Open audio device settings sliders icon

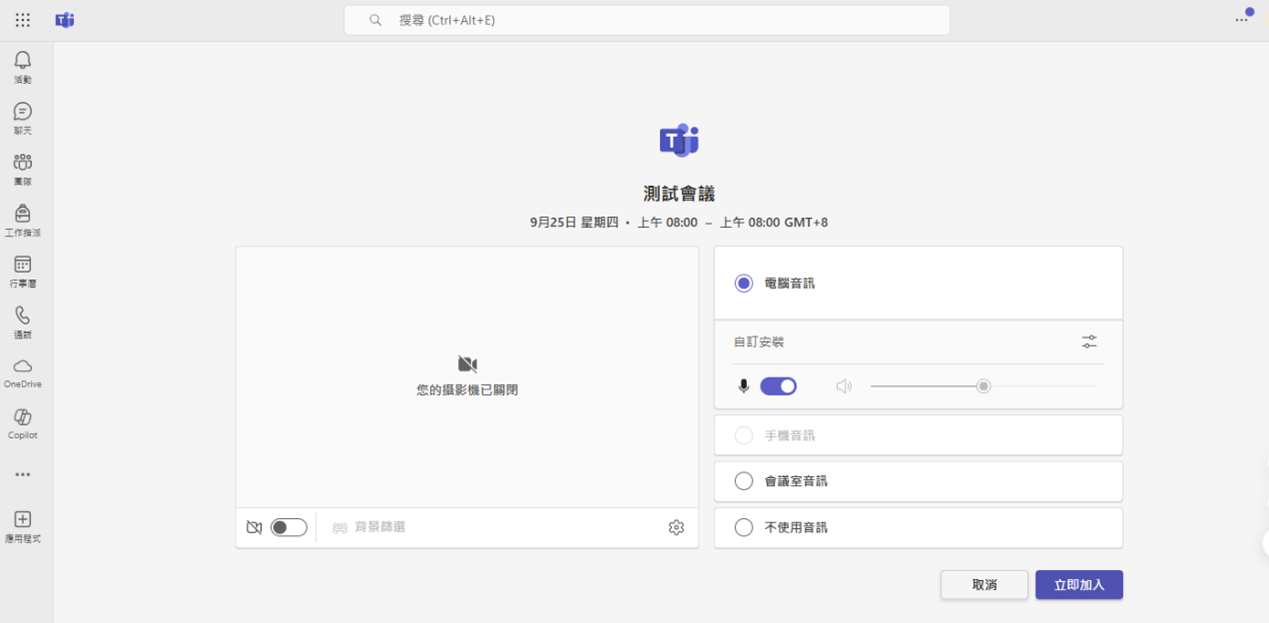click(x=1089, y=342)
